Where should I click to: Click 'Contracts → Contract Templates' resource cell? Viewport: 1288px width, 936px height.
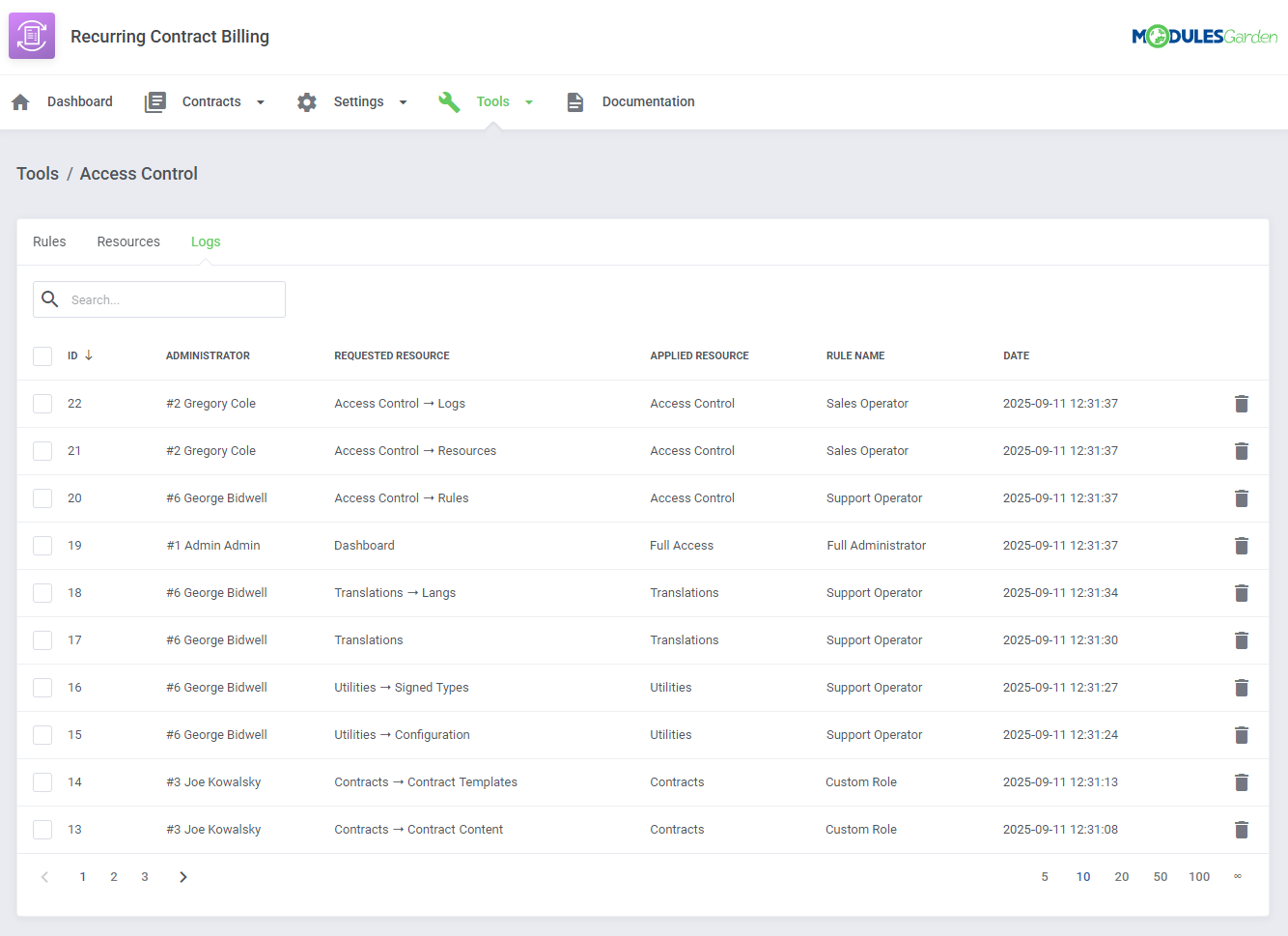(x=426, y=782)
